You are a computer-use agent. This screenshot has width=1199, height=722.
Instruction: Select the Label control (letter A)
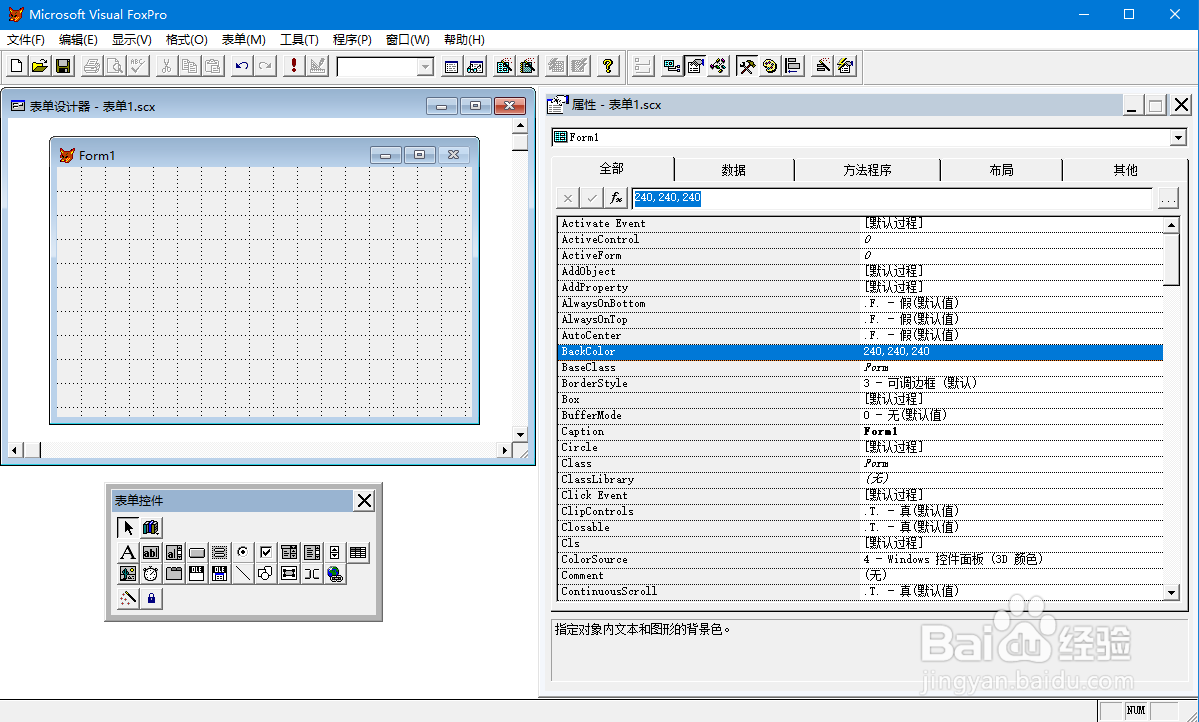click(x=128, y=552)
